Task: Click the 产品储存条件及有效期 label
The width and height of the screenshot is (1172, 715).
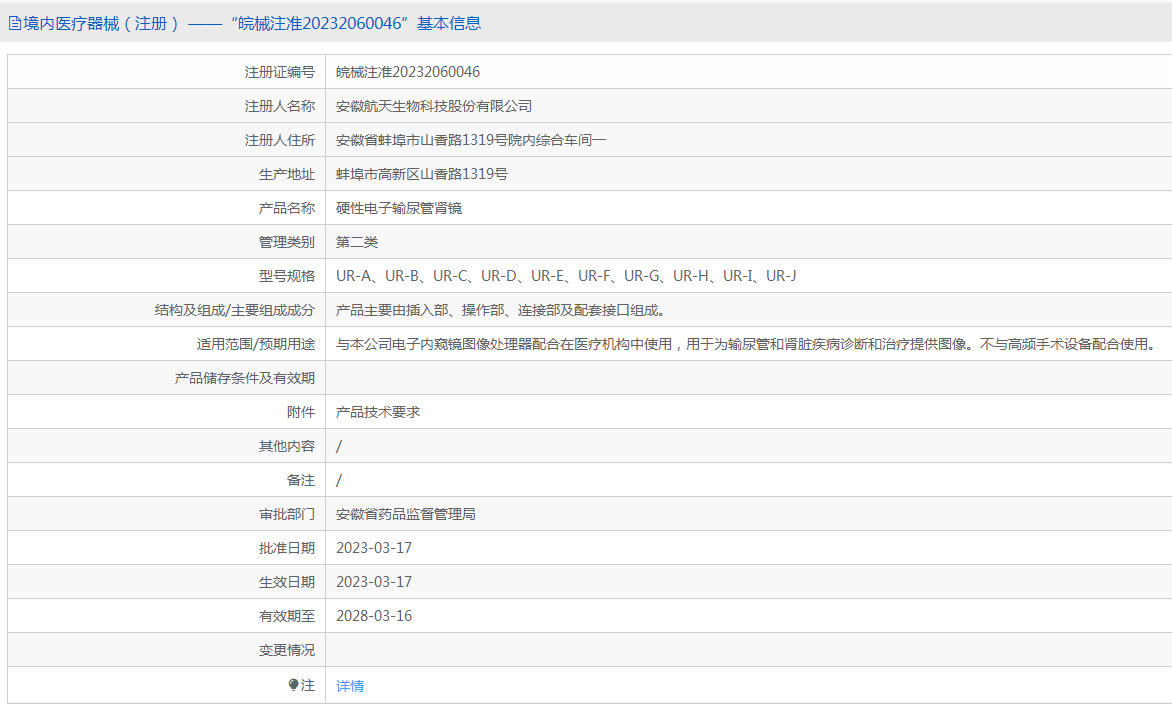Action: click(x=244, y=378)
